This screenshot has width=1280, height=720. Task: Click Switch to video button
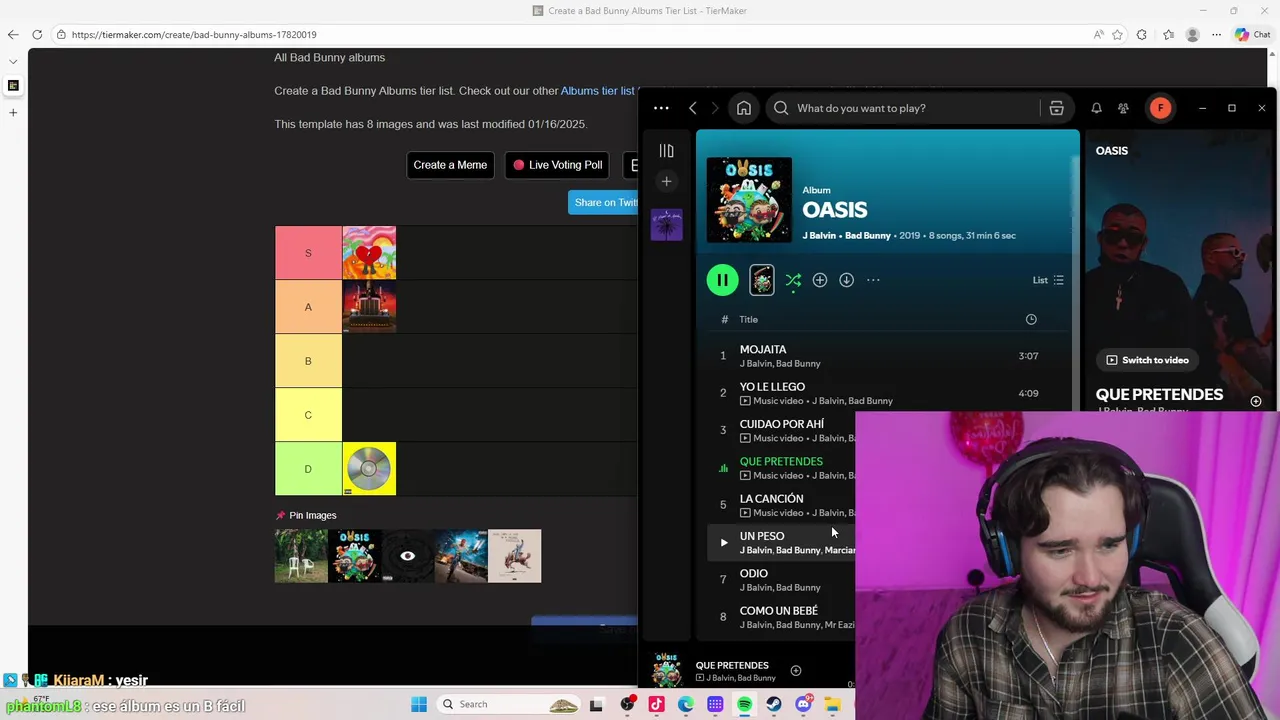[1147, 360]
